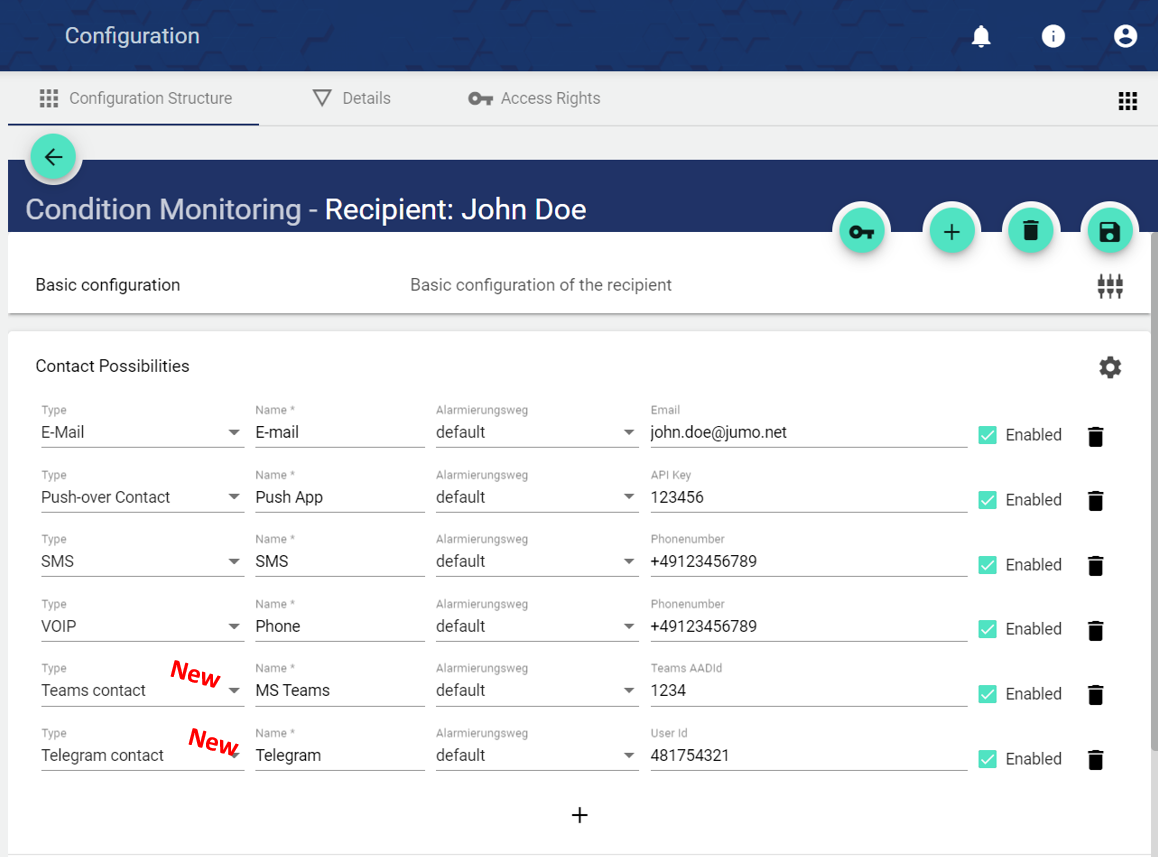Open the user account profile icon

1125,37
